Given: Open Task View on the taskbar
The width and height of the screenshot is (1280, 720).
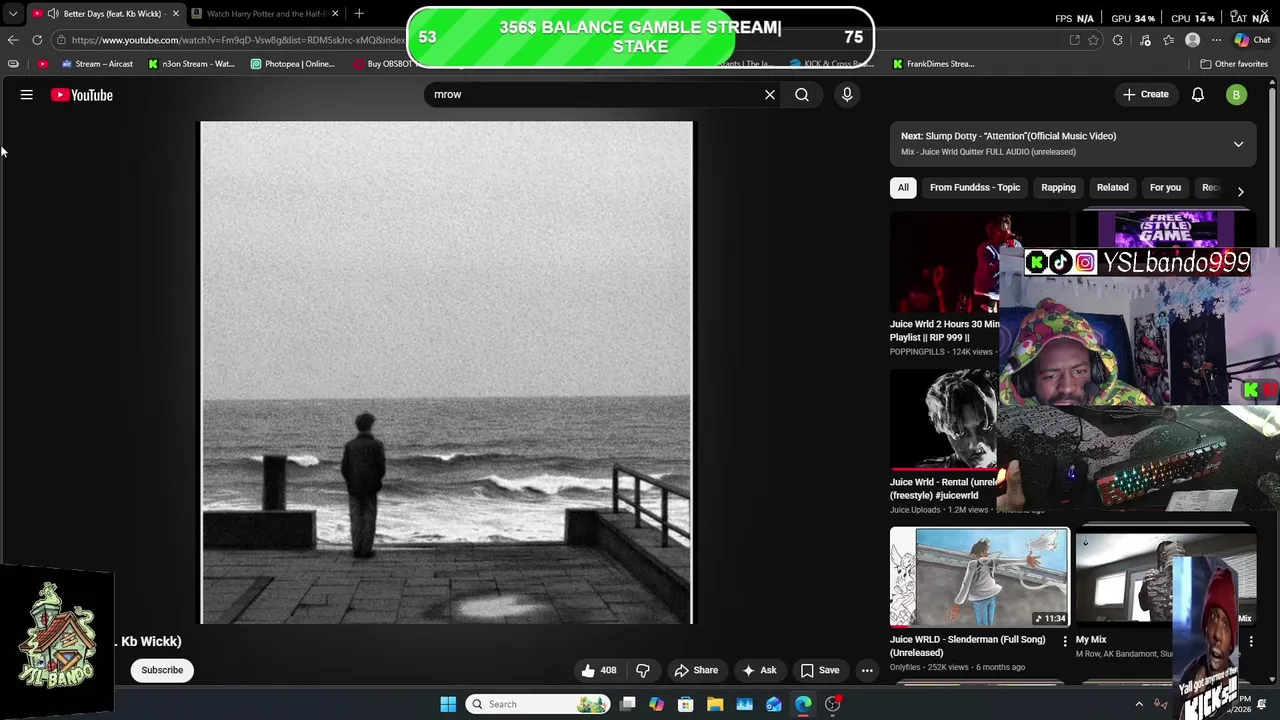Looking at the screenshot, I should pos(627,704).
